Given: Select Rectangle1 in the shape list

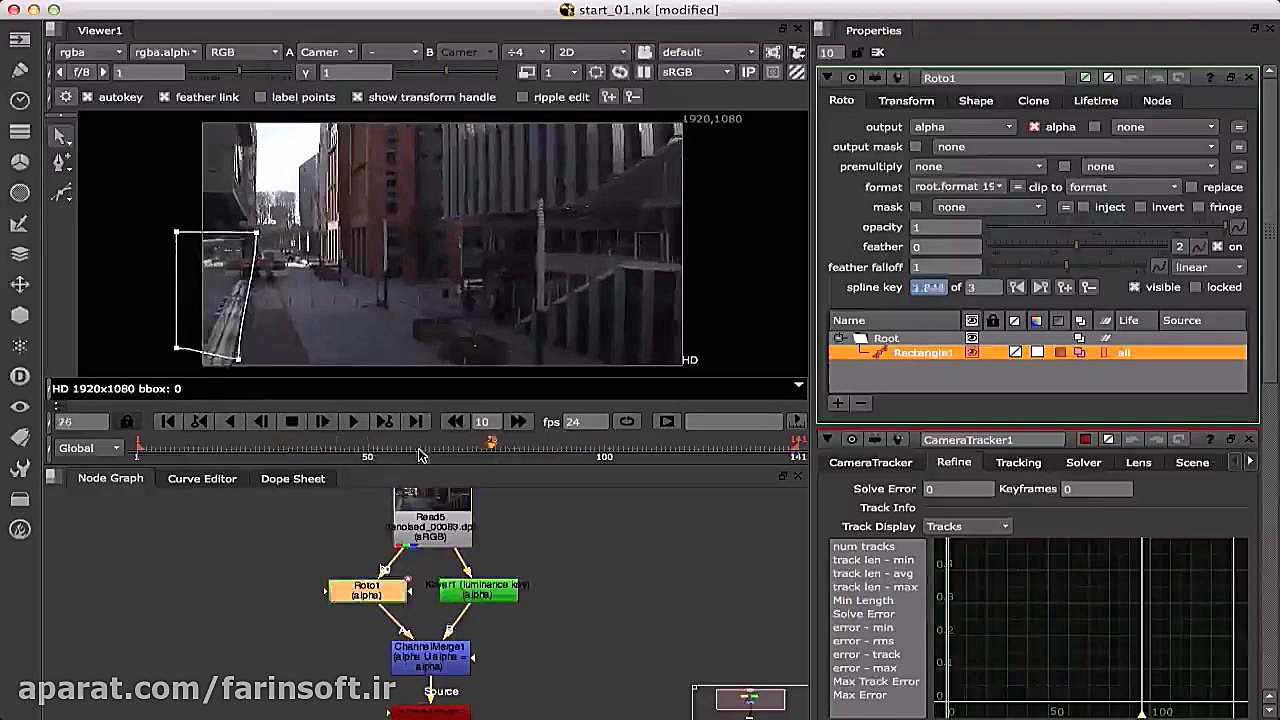Looking at the screenshot, I should [922, 353].
